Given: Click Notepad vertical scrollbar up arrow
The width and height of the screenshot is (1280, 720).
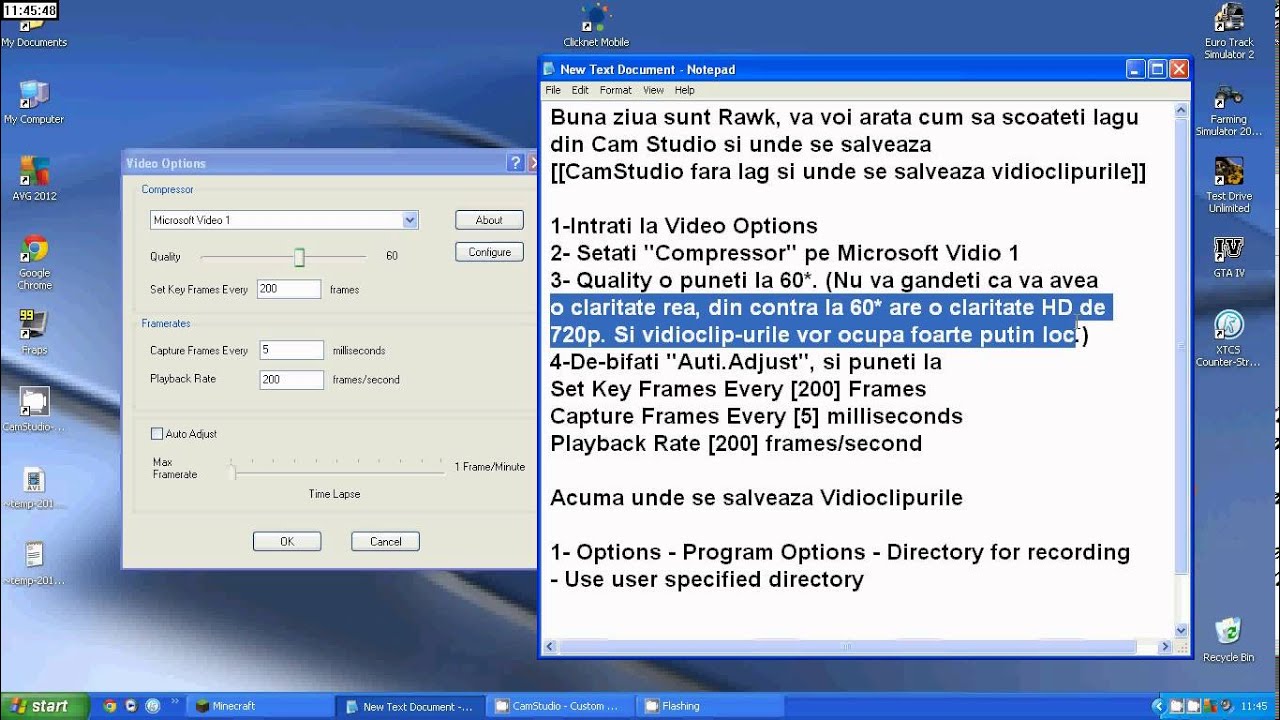Looking at the screenshot, I should (x=1181, y=110).
